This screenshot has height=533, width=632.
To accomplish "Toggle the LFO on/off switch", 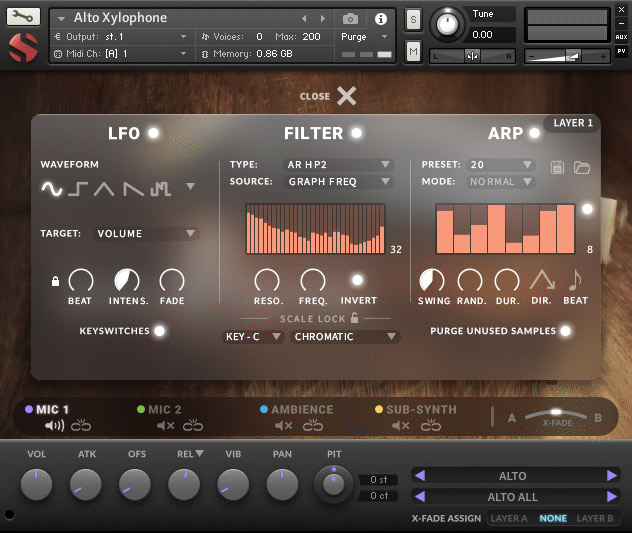I will point(154,133).
